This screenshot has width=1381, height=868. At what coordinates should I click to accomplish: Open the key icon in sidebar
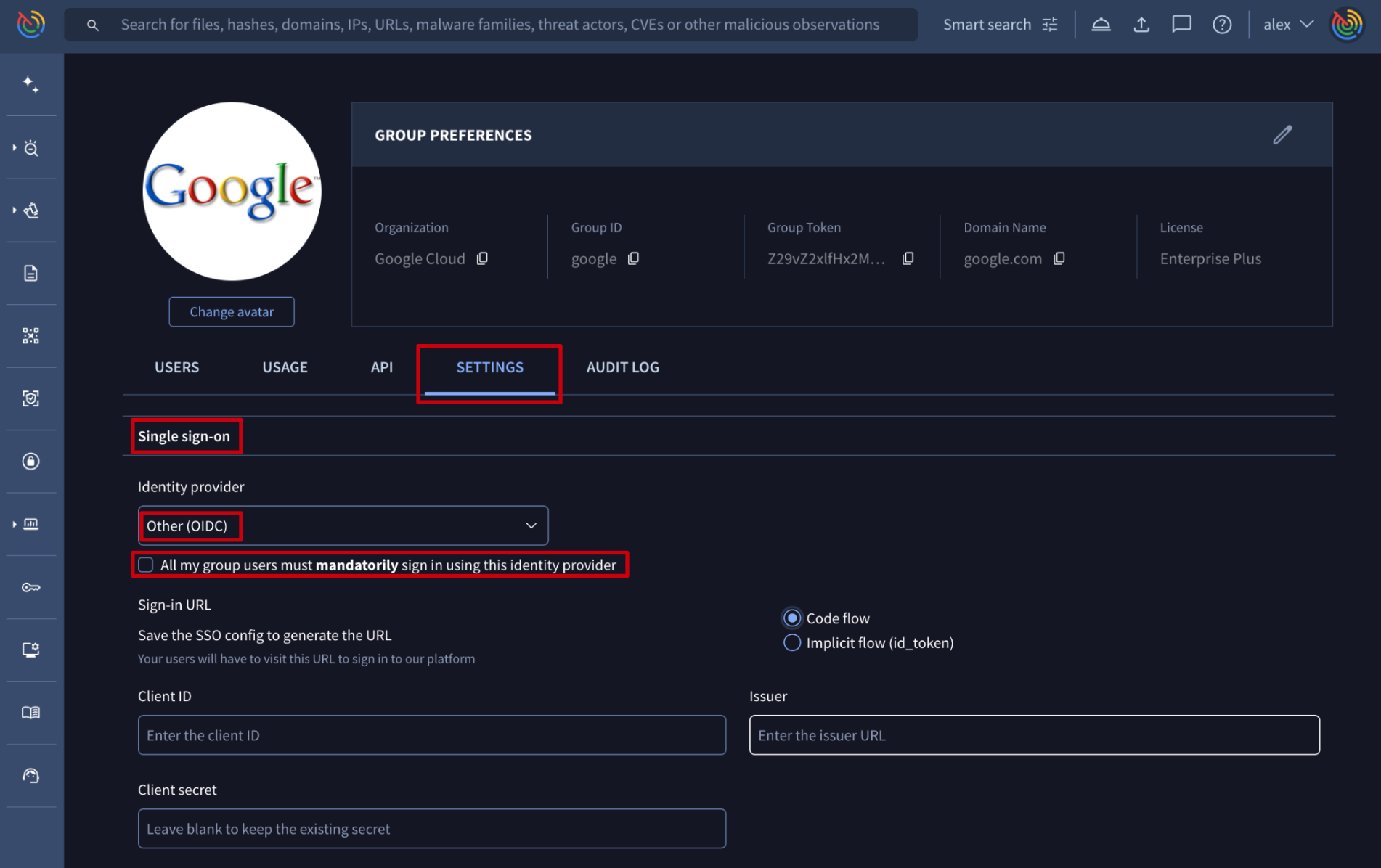(x=30, y=587)
